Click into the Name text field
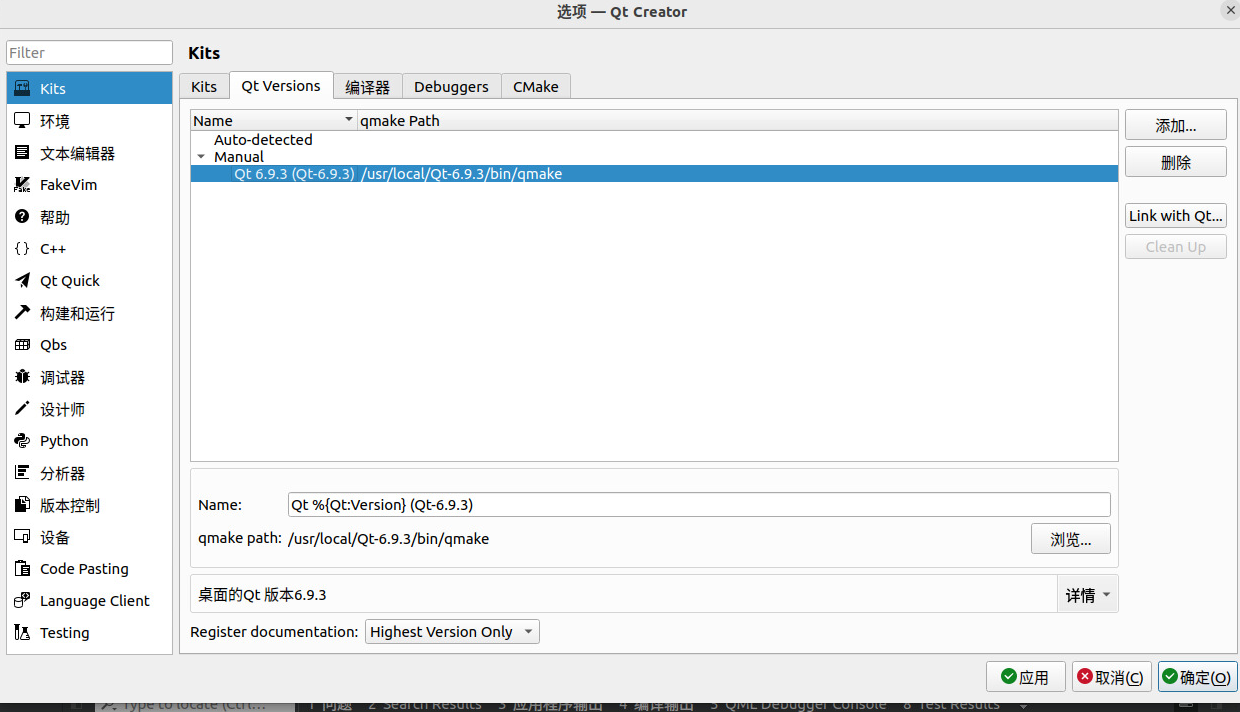This screenshot has height=712, width=1240. [699, 504]
